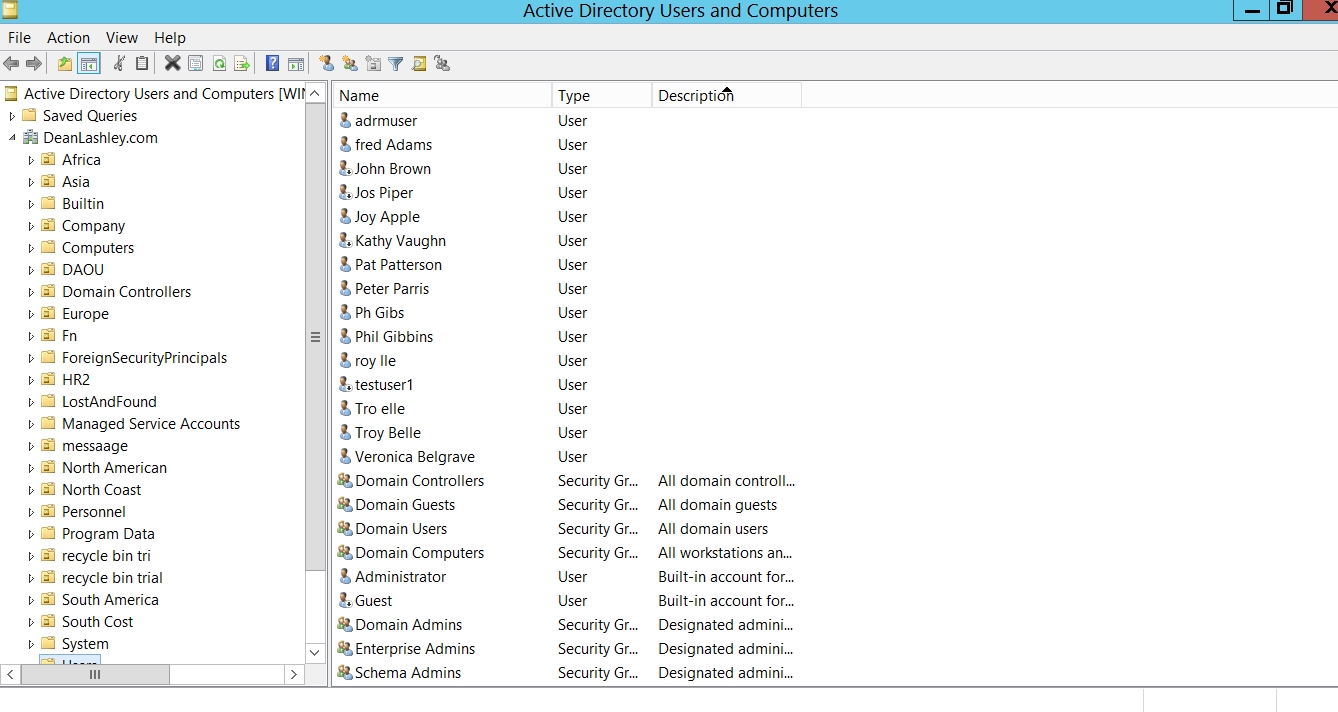Click the Find objects toolbar icon
1338x712 pixels.
[x=419, y=64]
